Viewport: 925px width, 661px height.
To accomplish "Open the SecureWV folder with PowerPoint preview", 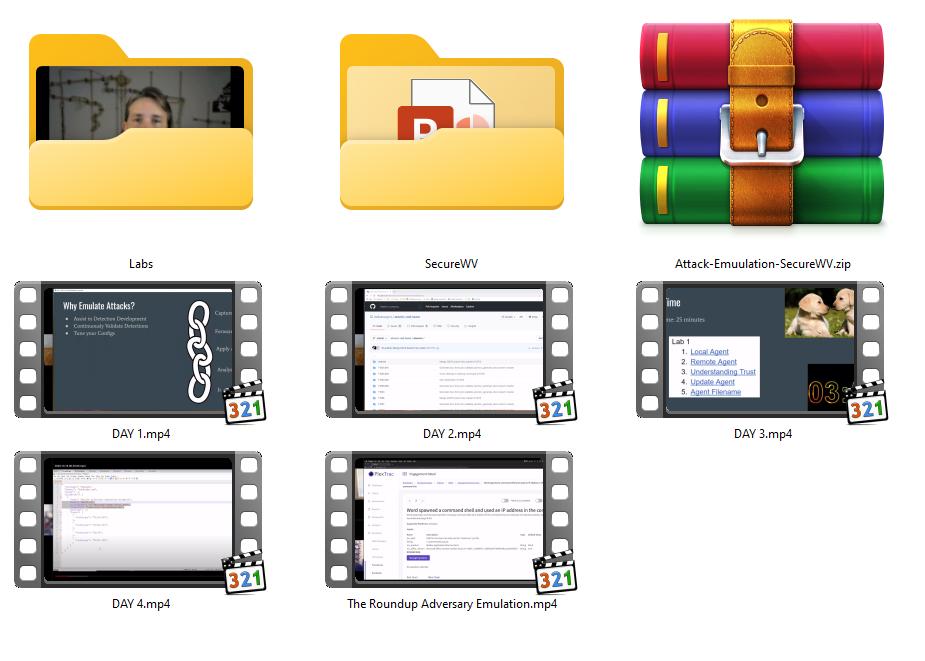I will tap(451, 125).
